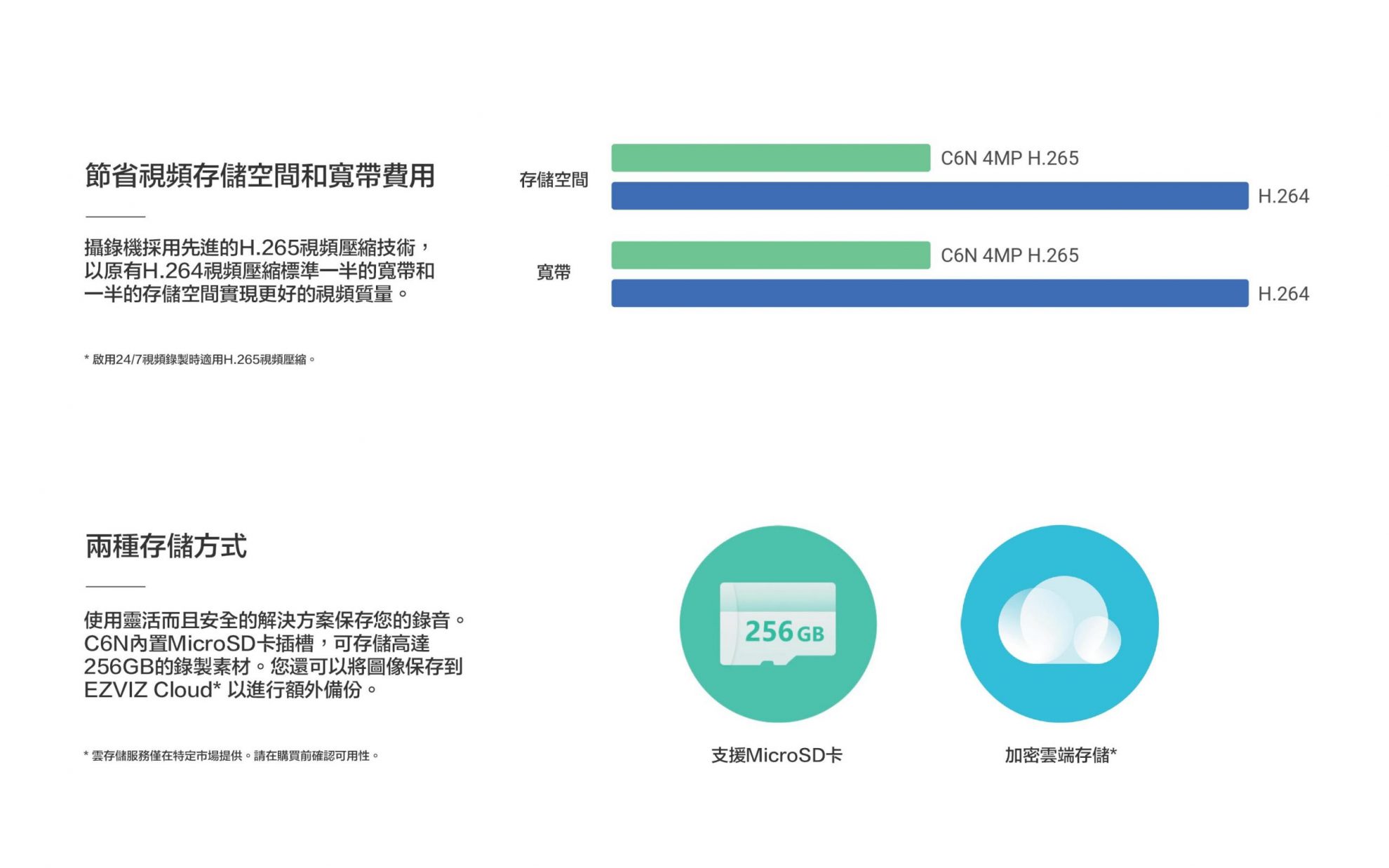Click the 寬帶 chart label
This screenshot has width=1389, height=868.
(x=553, y=272)
